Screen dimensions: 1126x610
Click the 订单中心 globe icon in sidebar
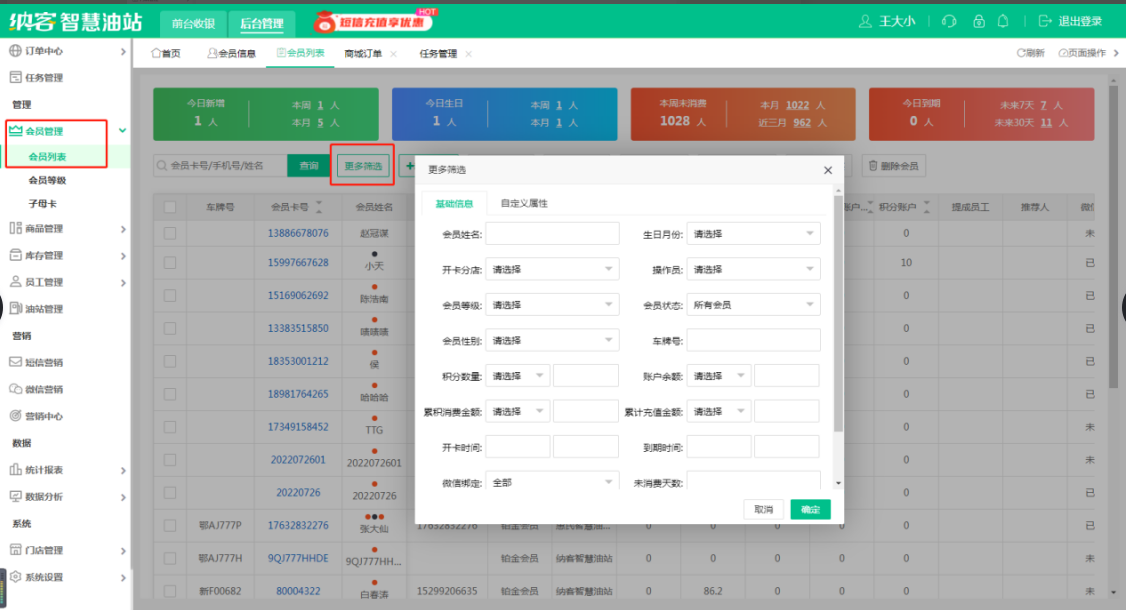[15, 51]
